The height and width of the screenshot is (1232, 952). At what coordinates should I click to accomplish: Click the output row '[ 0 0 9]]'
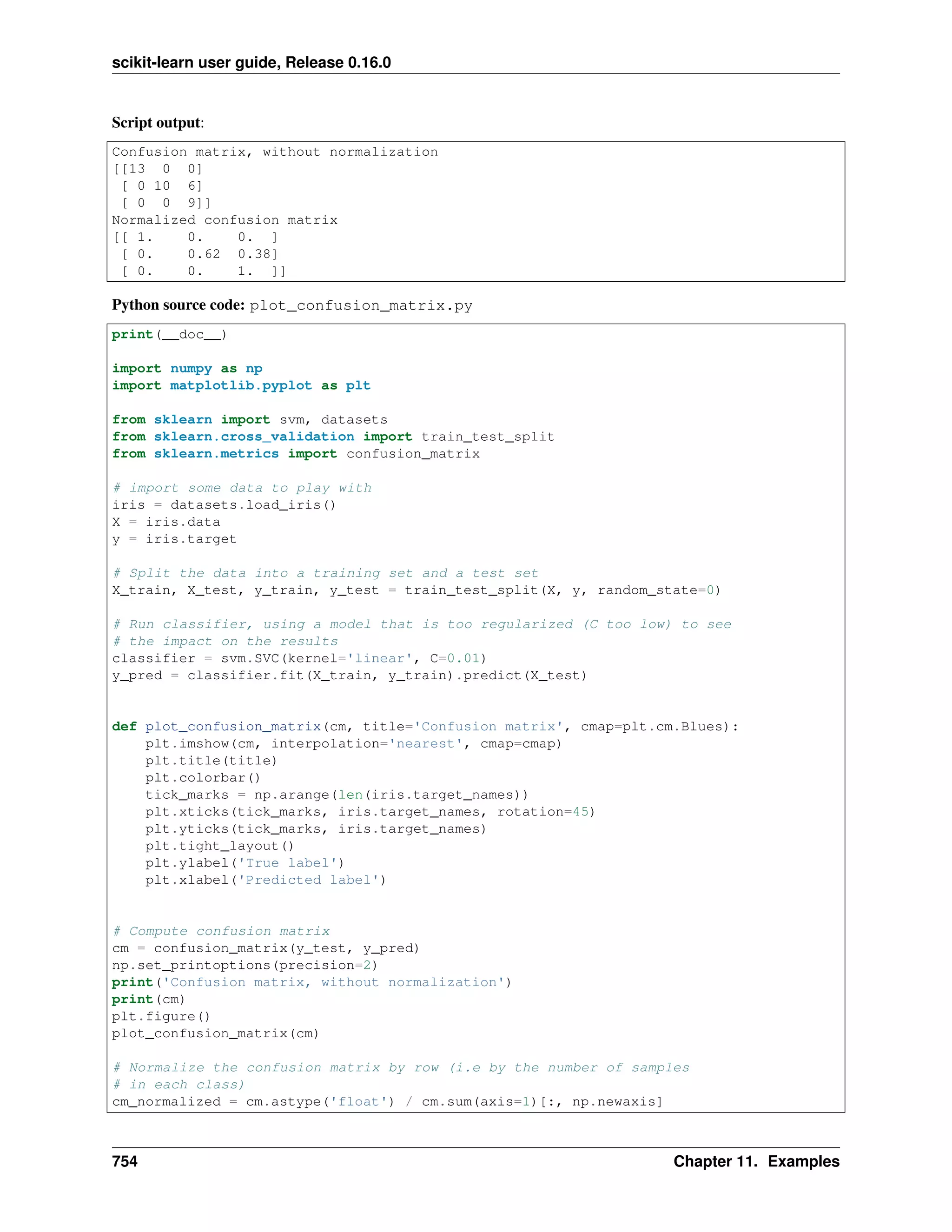166,203
